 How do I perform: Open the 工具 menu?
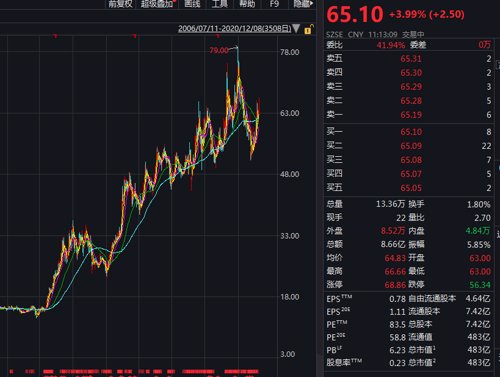click(x=220, y=4)
